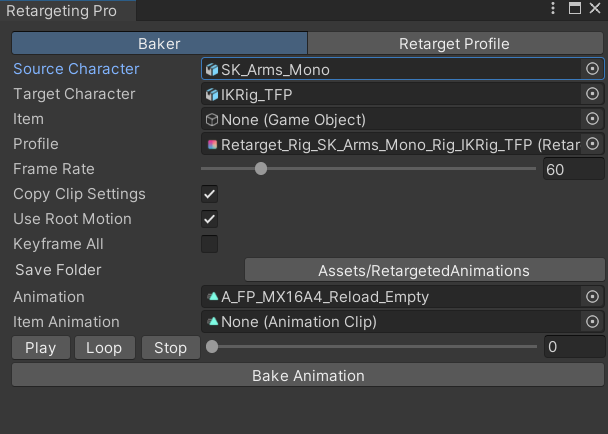Maximize the Retargeting Pro window
The width and height of the screenshot is (608, 434).
tap(575, 9)
